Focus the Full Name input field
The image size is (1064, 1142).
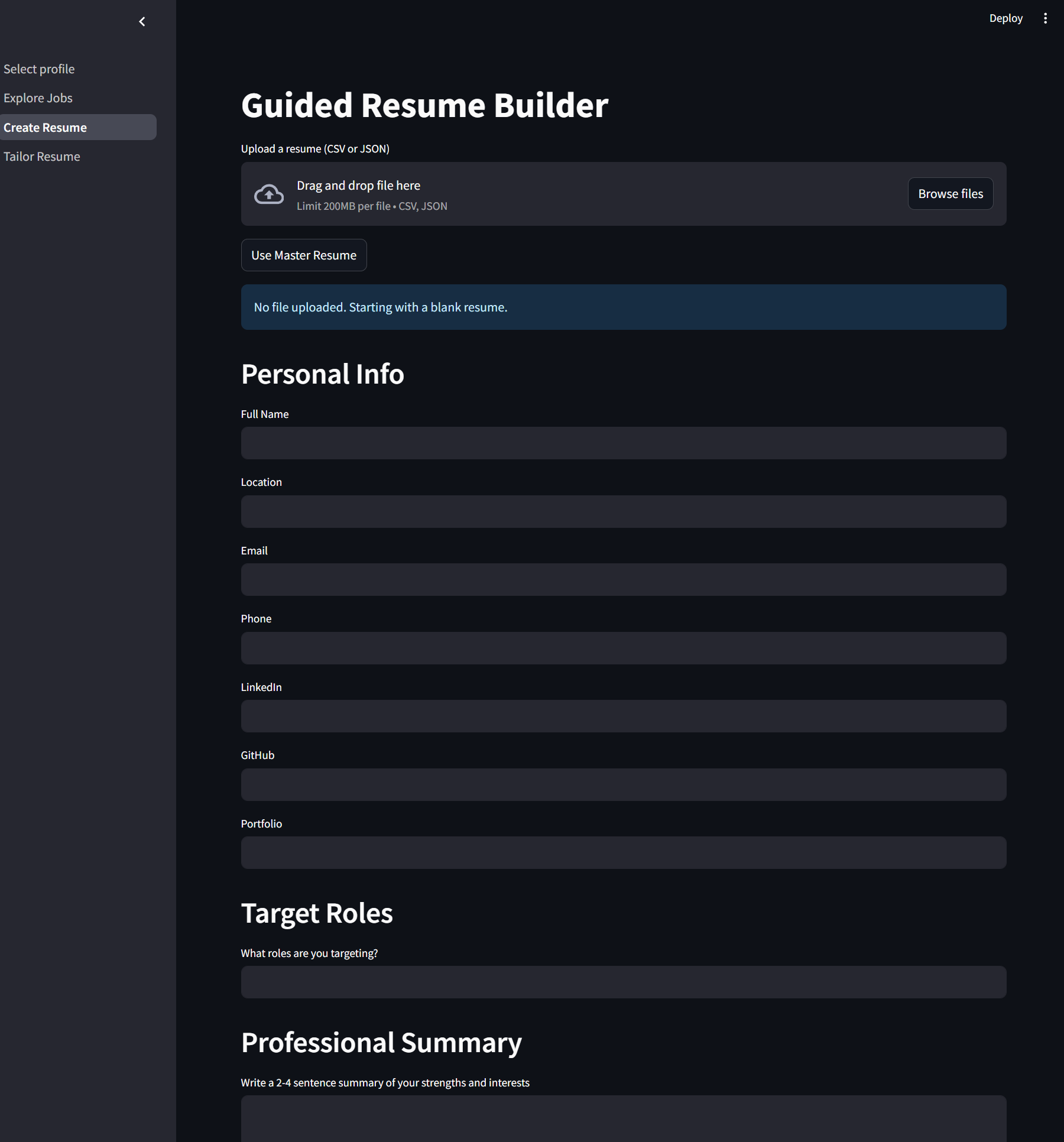pos(623,443)
